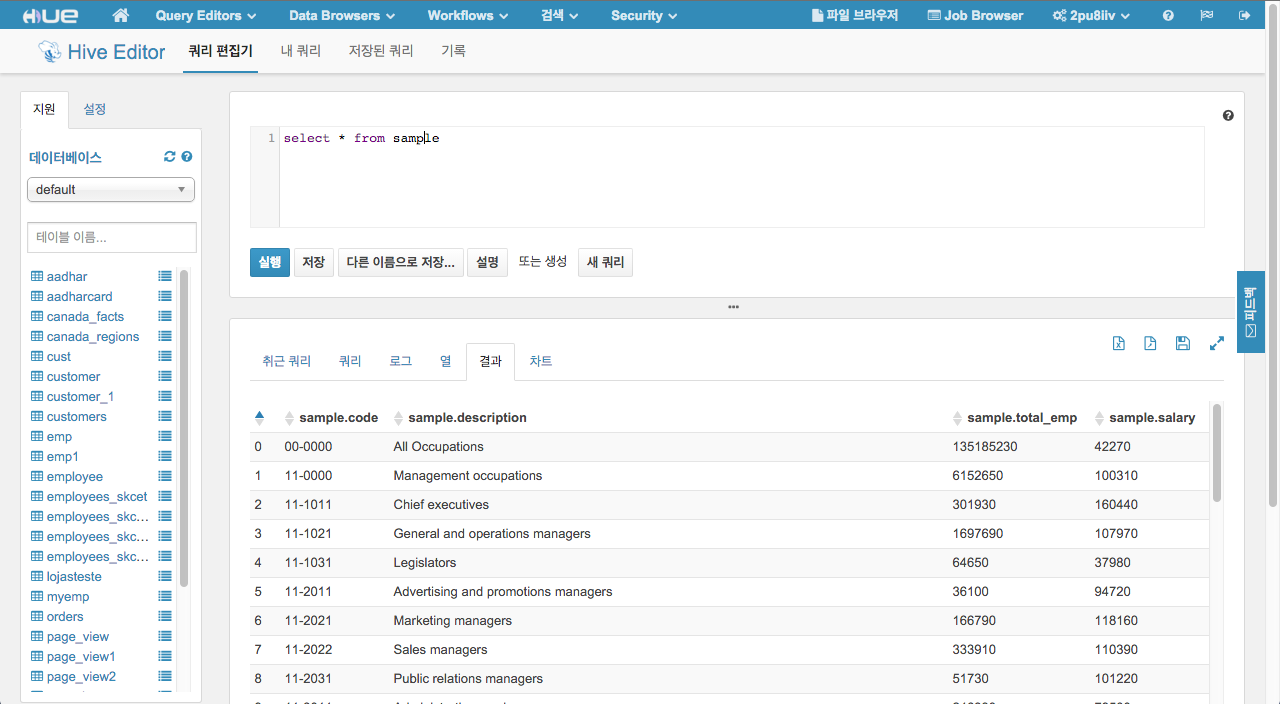Viewport: 1280px width, 704px height.
Task: Preview data icon for lojasteste table
Action: pos(165,576)
